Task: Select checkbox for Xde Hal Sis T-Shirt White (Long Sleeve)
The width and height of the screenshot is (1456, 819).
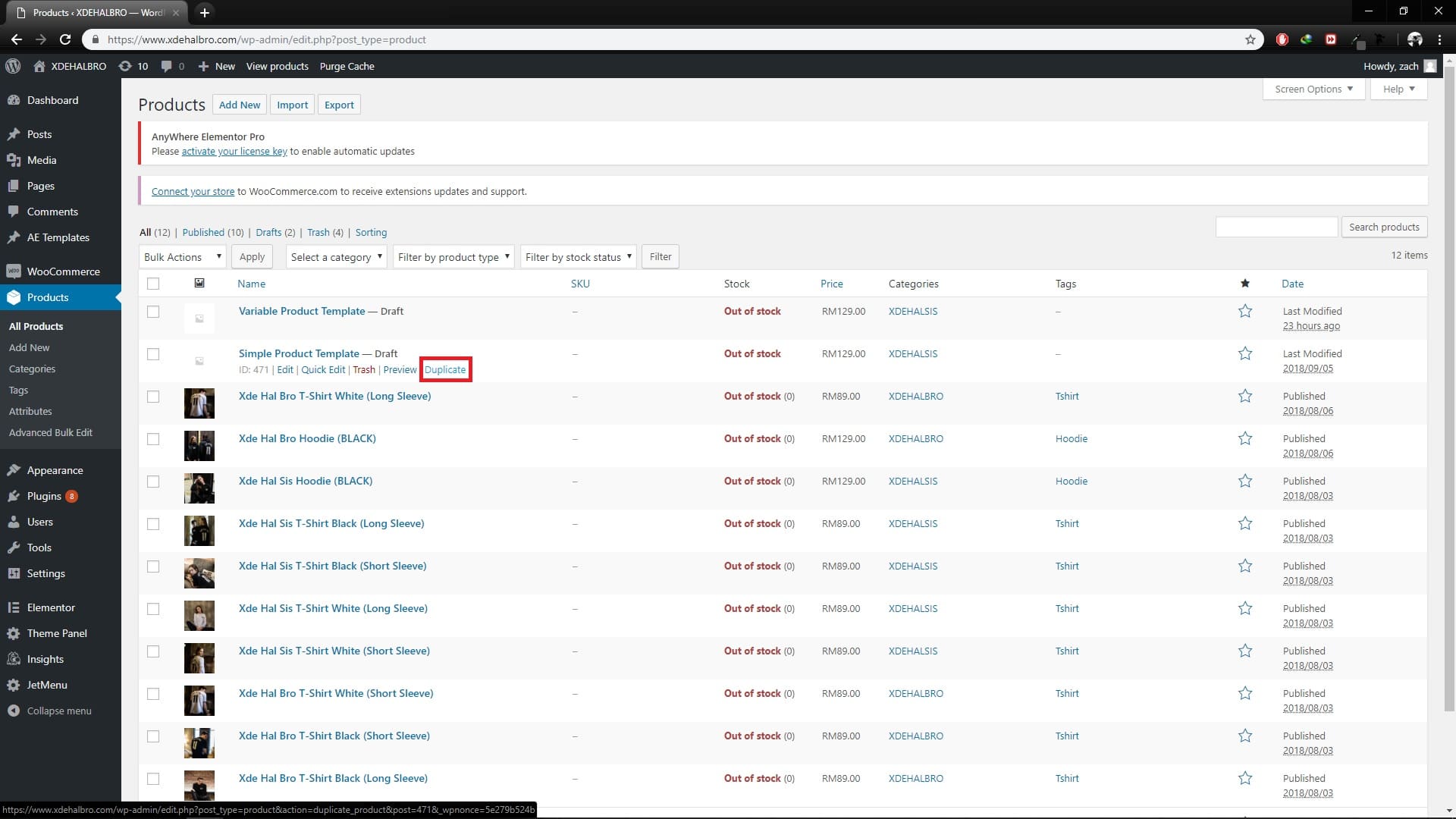Action: pos(153,609)
